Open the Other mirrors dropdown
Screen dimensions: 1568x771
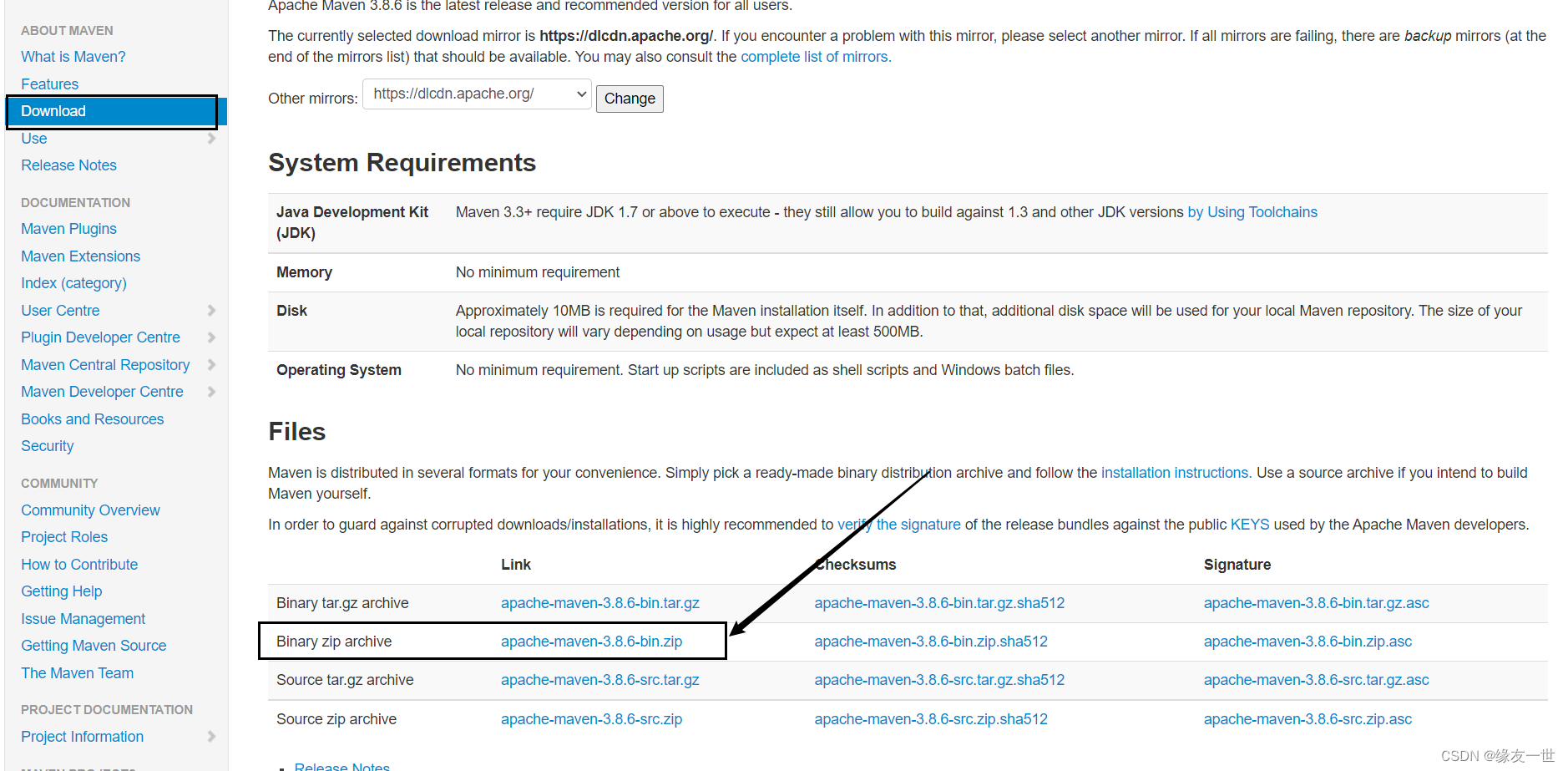pos(477,94)
